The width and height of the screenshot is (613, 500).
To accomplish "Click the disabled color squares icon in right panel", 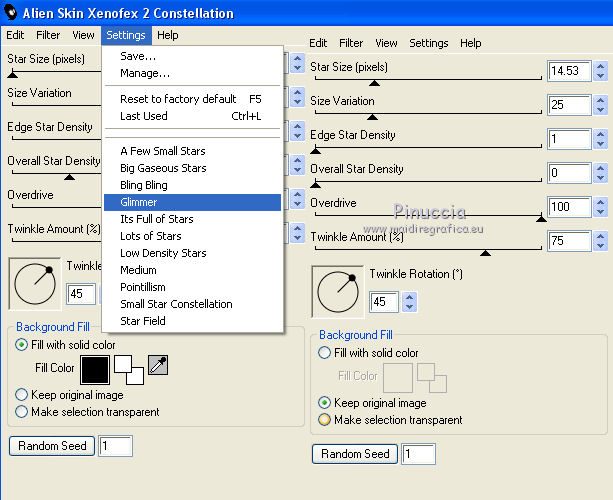I will (431, 377).
